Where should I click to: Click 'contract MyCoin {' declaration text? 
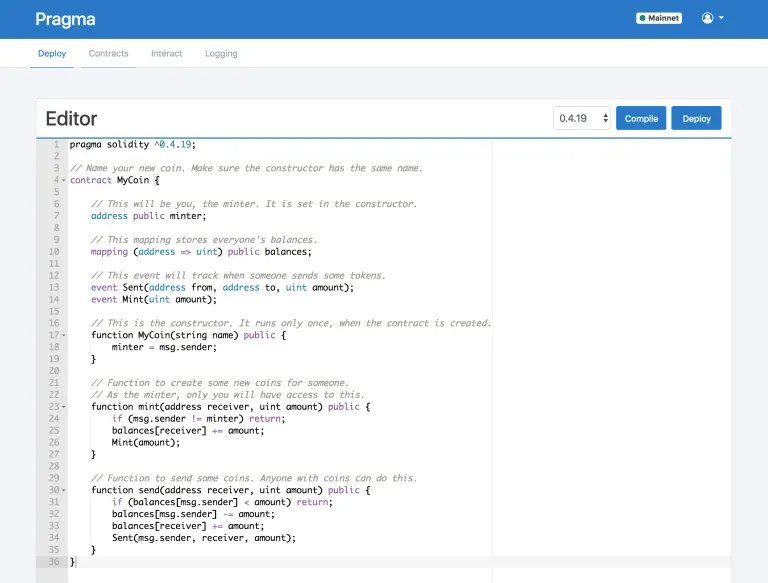point(115,180)
